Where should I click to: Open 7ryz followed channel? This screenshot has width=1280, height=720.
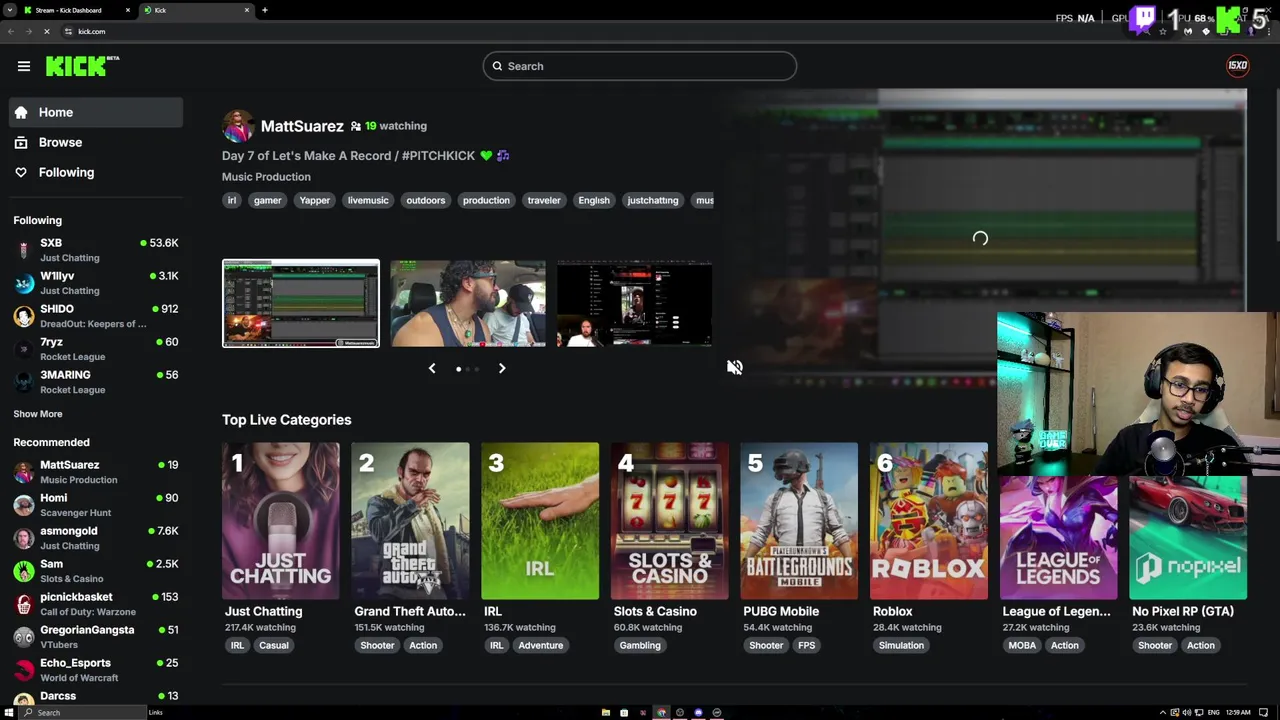point(96,349)
